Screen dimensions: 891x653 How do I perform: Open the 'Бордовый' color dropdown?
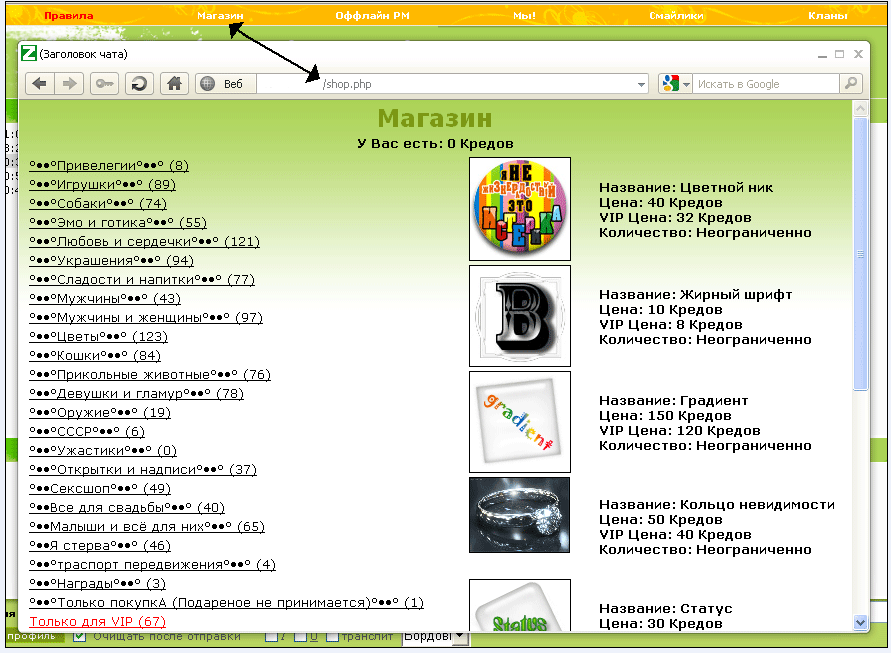(459, 637)
